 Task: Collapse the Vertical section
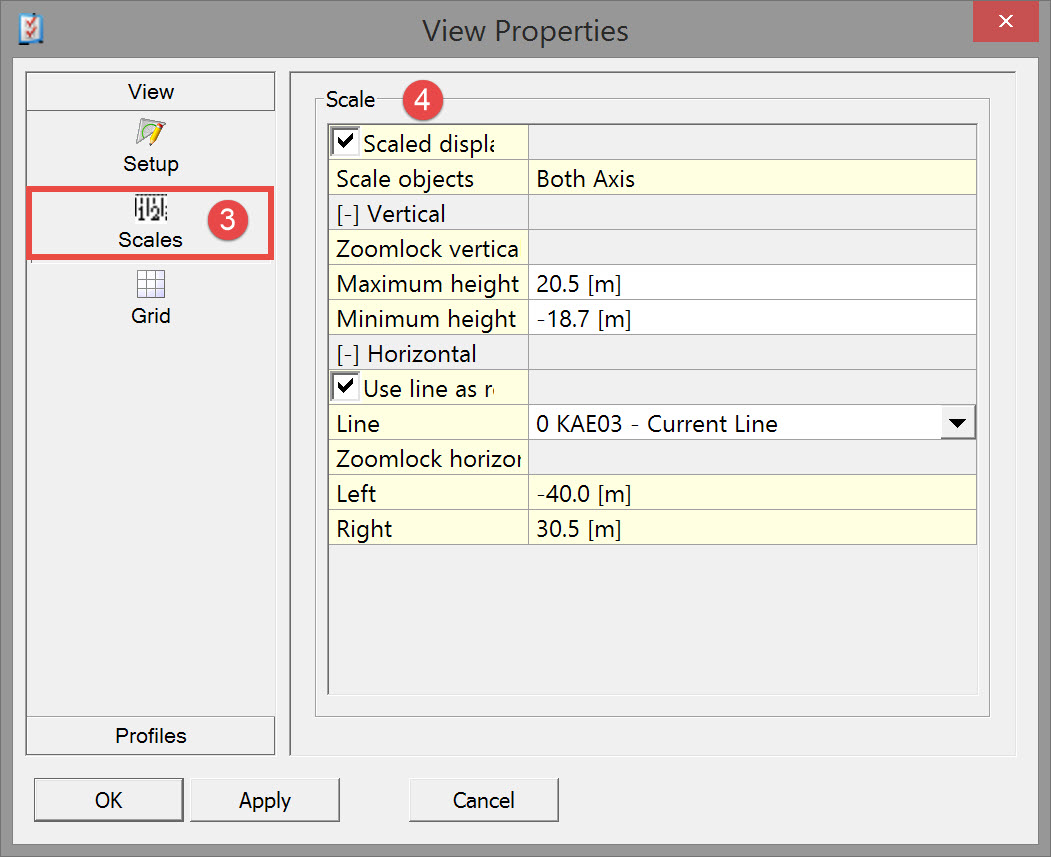click(x=348, y=214)
